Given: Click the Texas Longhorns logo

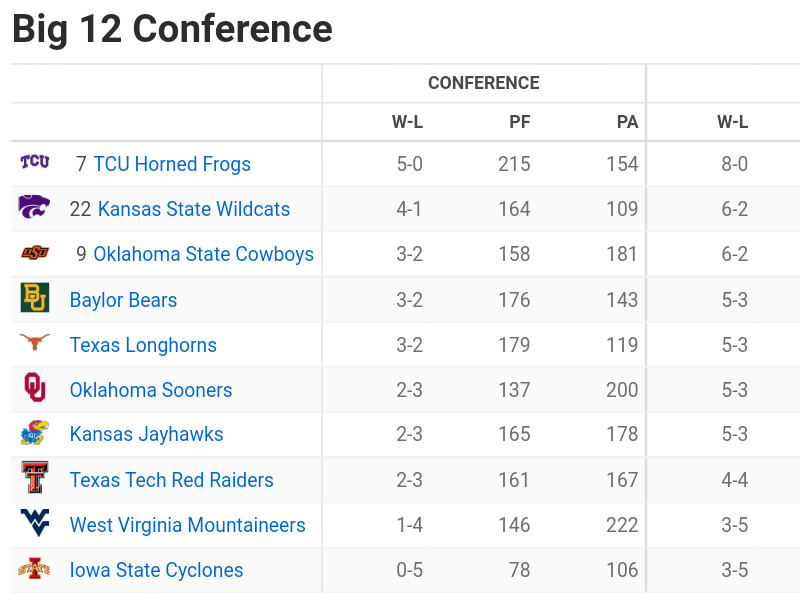Looking at the screenshot, I should (x=35, y=343).
